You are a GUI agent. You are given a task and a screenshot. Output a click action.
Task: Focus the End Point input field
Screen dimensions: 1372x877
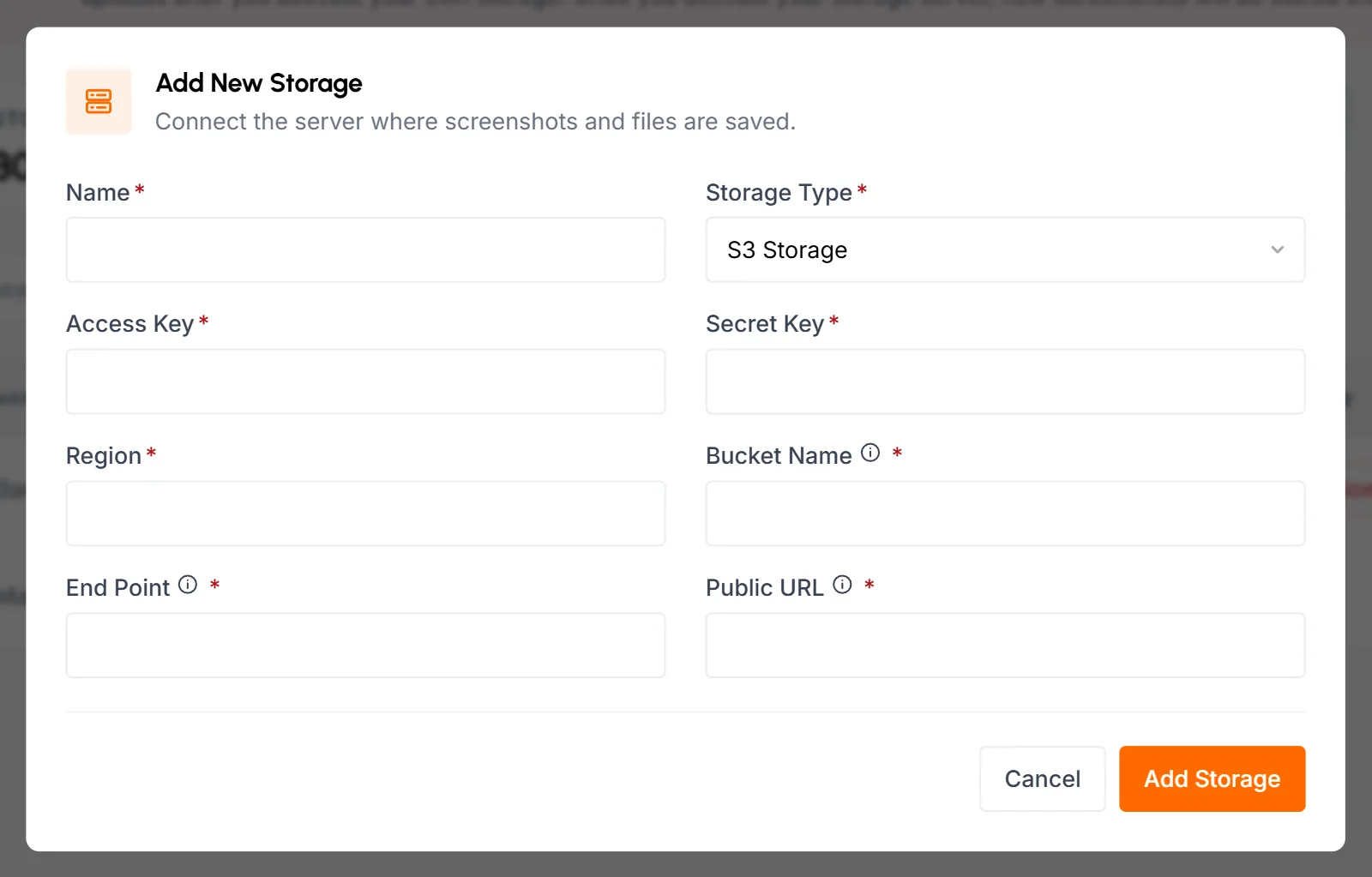pos(365,646)
